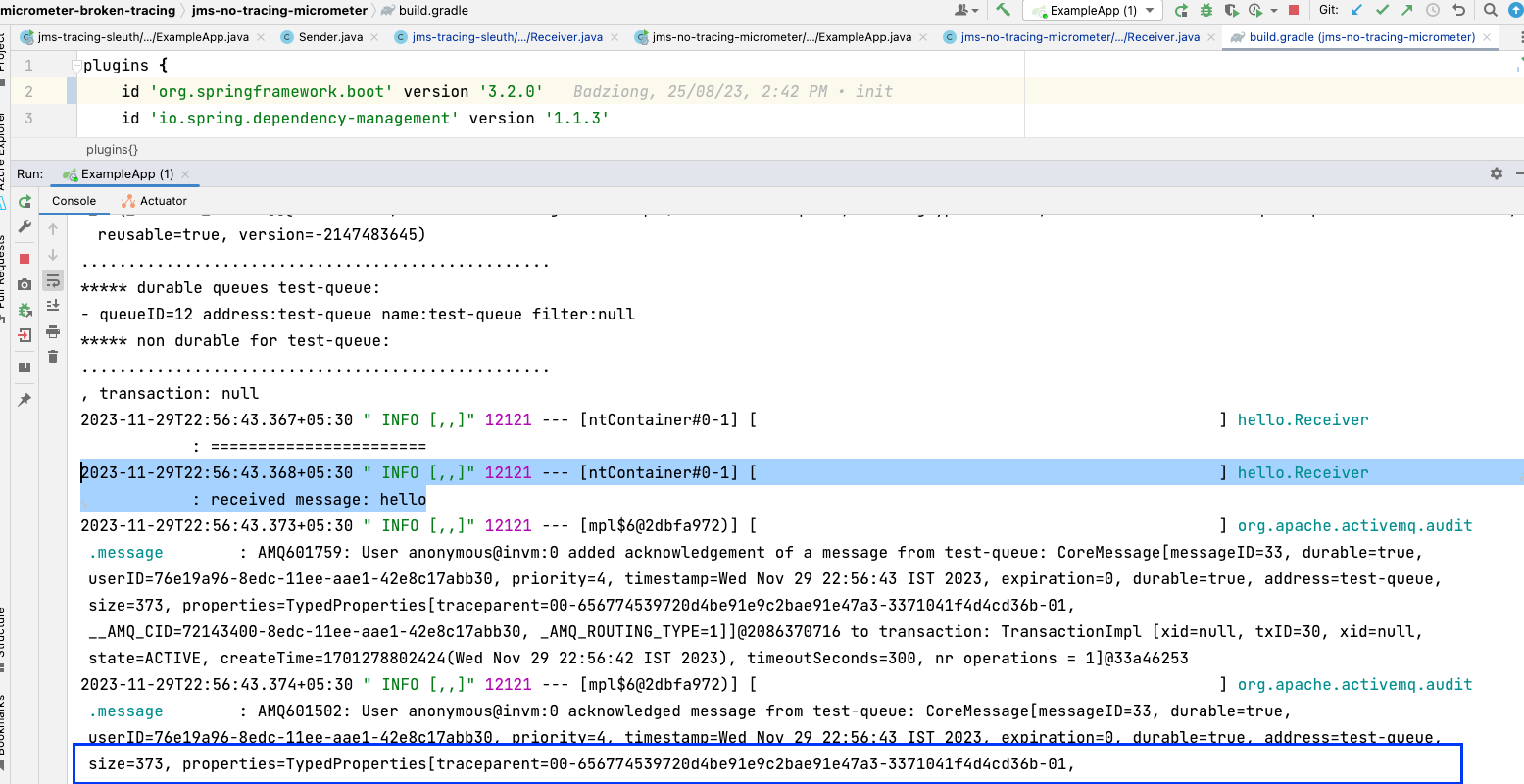Image resolution: width=1524 pixels, height=784 pixels.
Task: Switch to jms-tracing-sleuth ExampleApp.java tab
Action: coord(142,37)
